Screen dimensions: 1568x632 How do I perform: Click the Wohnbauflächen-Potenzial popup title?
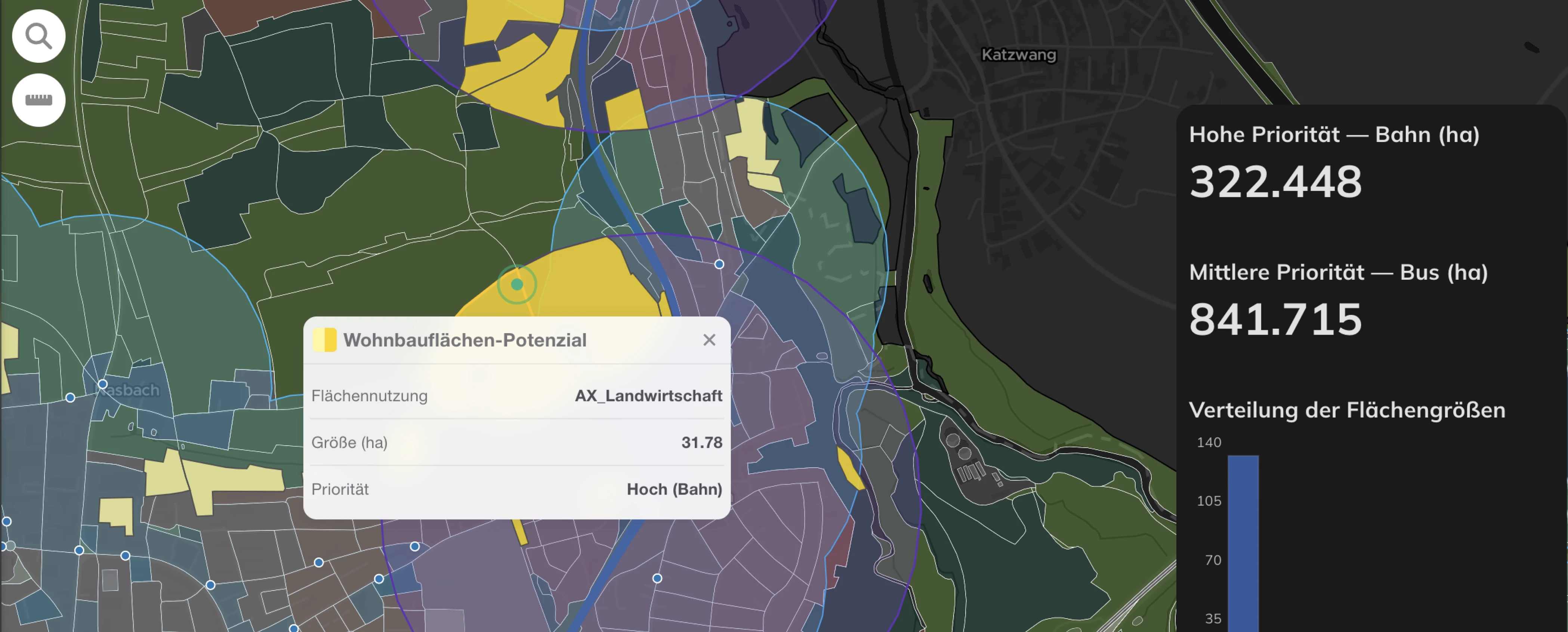tap(465, 340)
